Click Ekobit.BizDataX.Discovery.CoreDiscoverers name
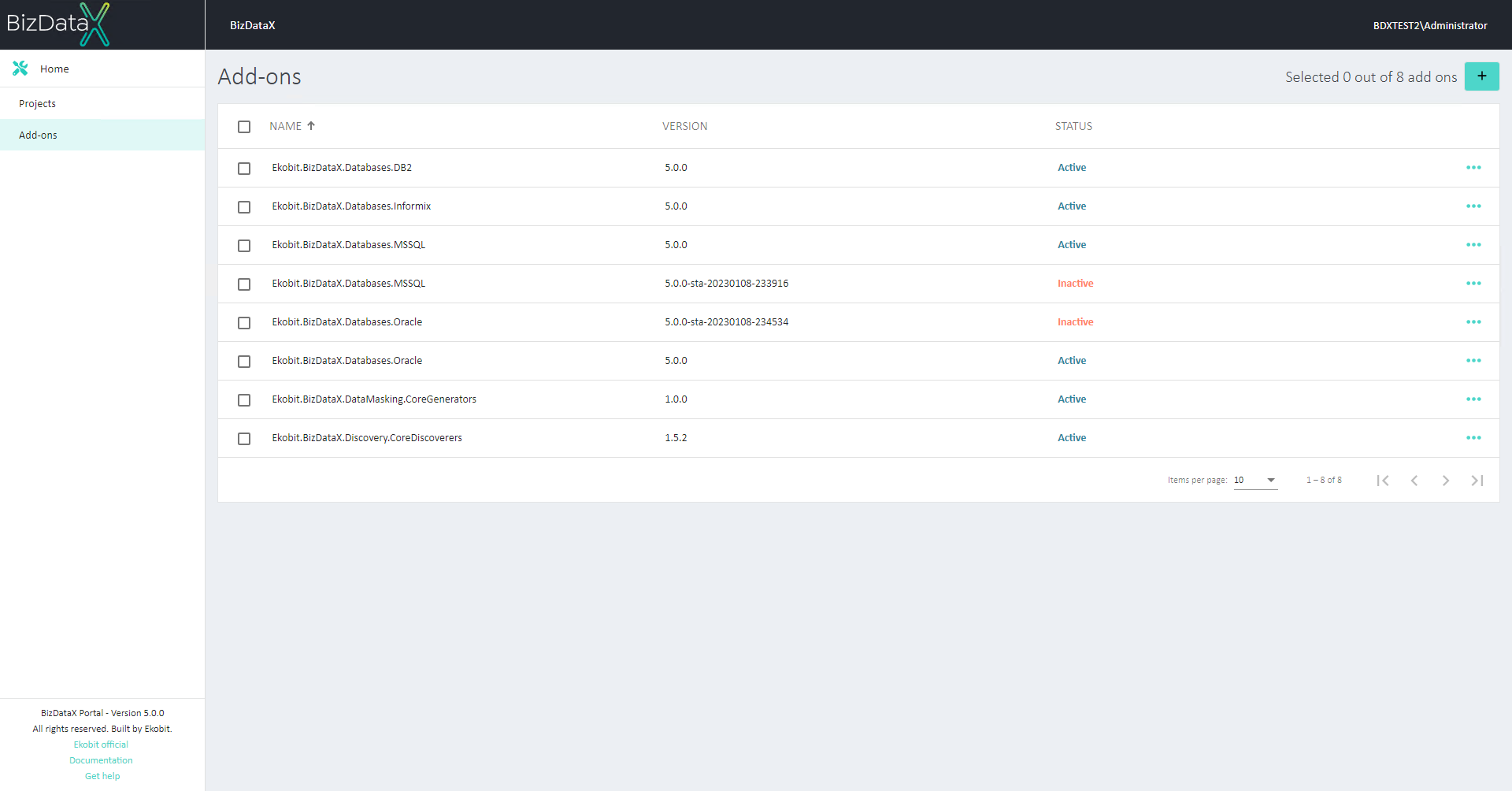1512x791 pixels. coord(367,438)
